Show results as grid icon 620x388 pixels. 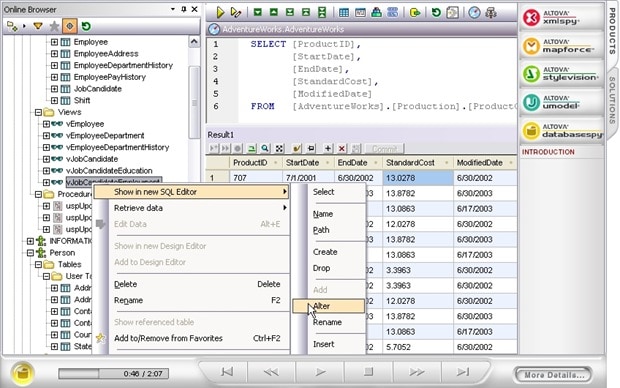click(x=344, y=13)
